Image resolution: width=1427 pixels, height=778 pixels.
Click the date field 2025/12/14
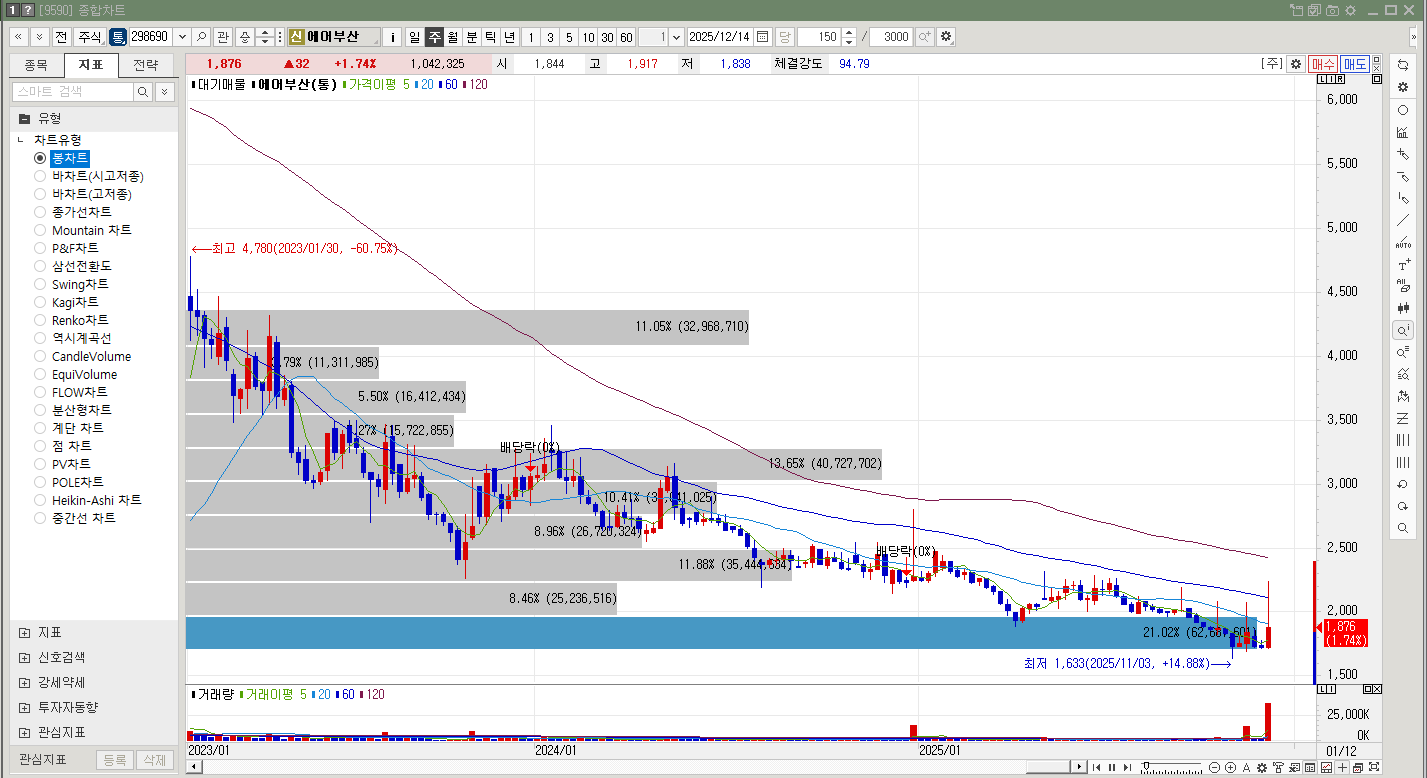pos(720,37)
